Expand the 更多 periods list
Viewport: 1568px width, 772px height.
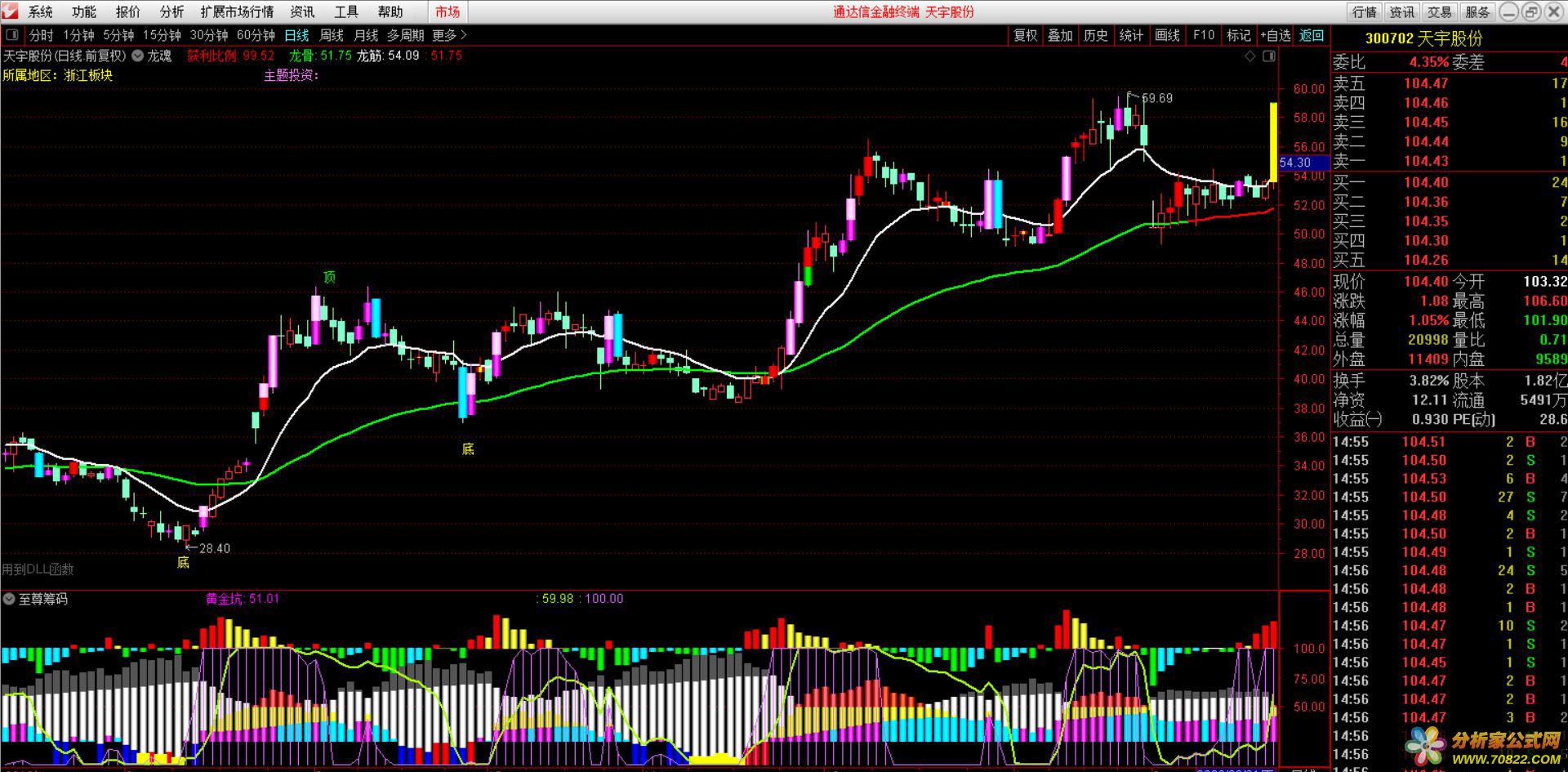[449, 35]
